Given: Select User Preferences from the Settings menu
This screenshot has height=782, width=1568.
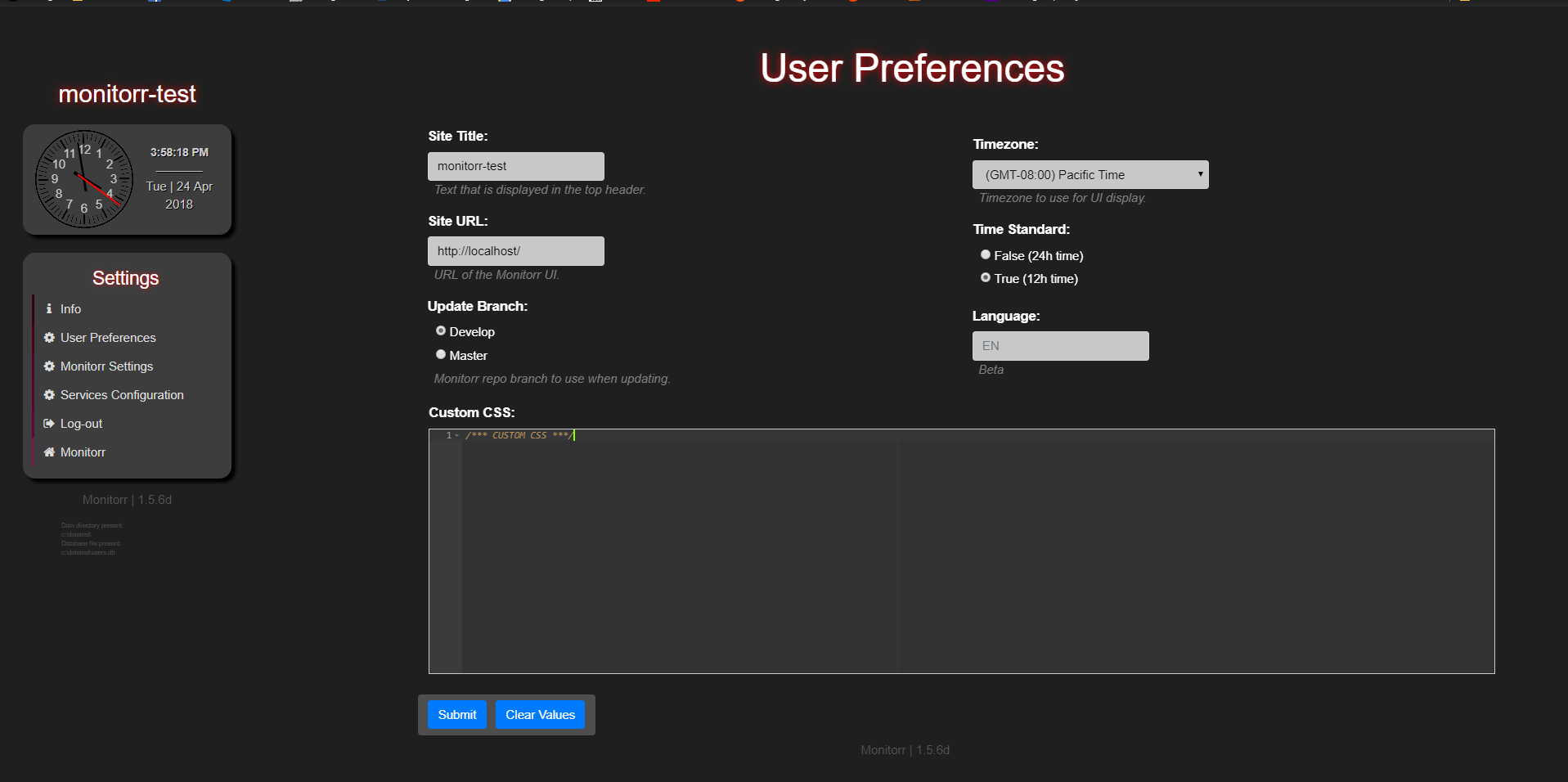Looking at the screenshot, I should (x=107, y=337).
